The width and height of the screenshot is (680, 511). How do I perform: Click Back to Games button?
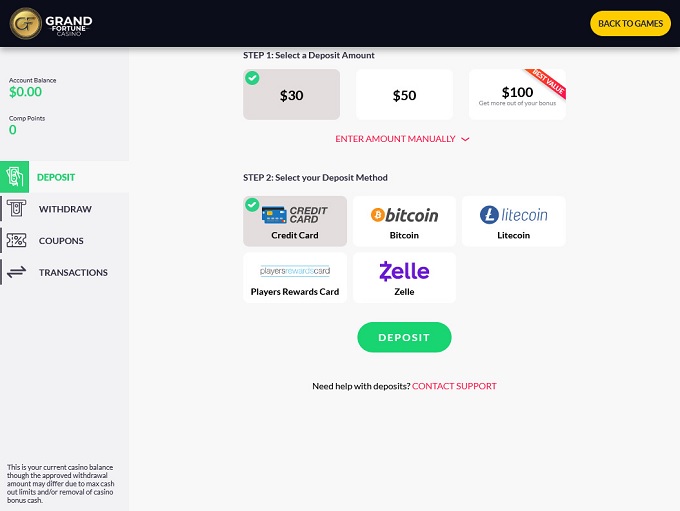click(630, 23)
